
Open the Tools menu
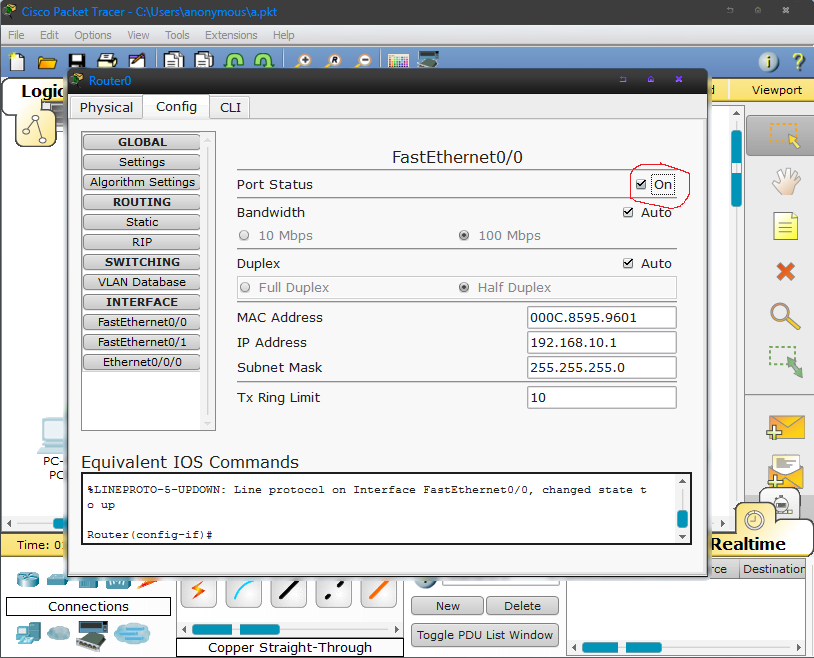click(177, 35)
